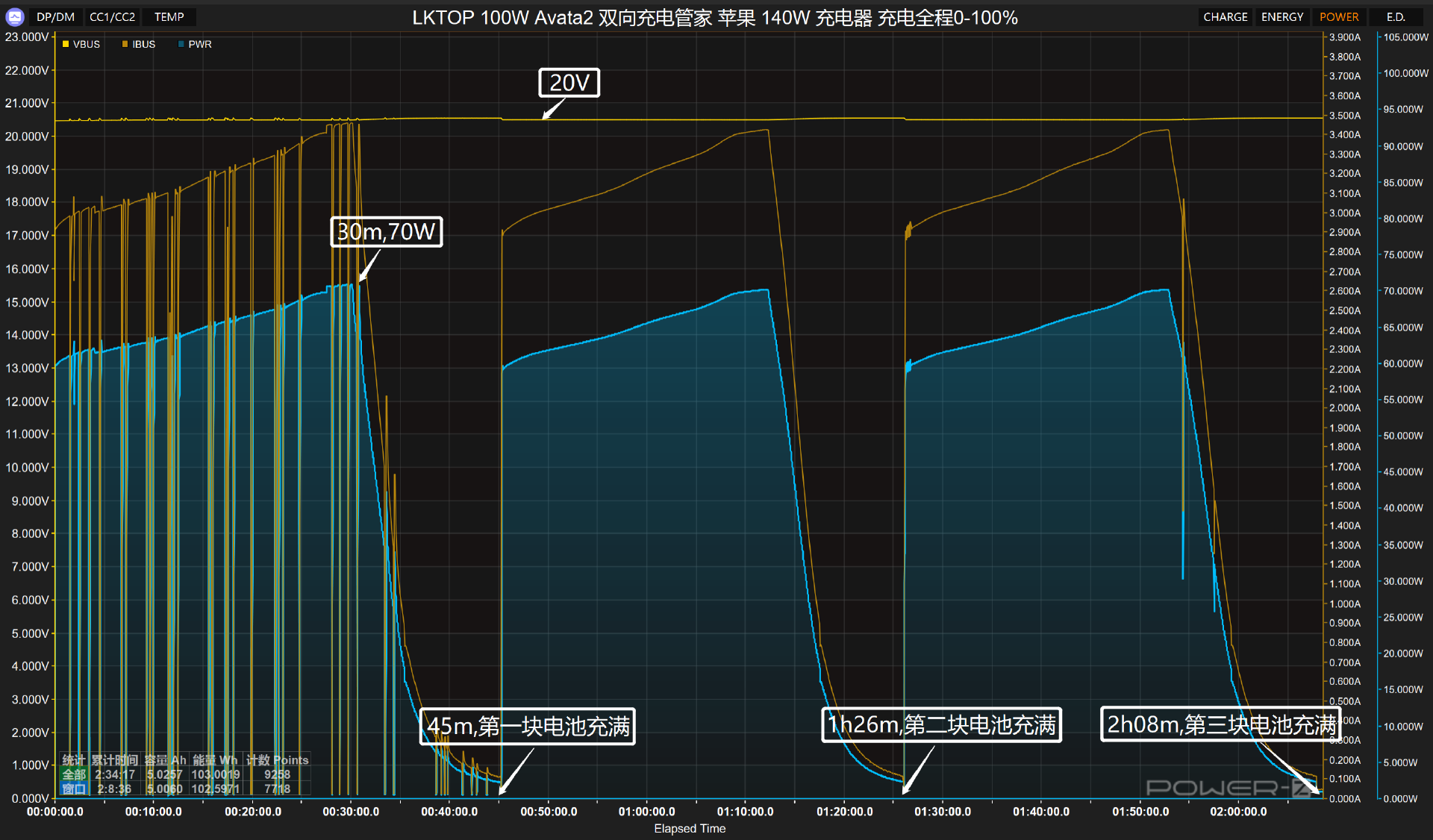Click the Elapsed Time axis title
This screenshot has width=1433, height=840.
point(690,829)
